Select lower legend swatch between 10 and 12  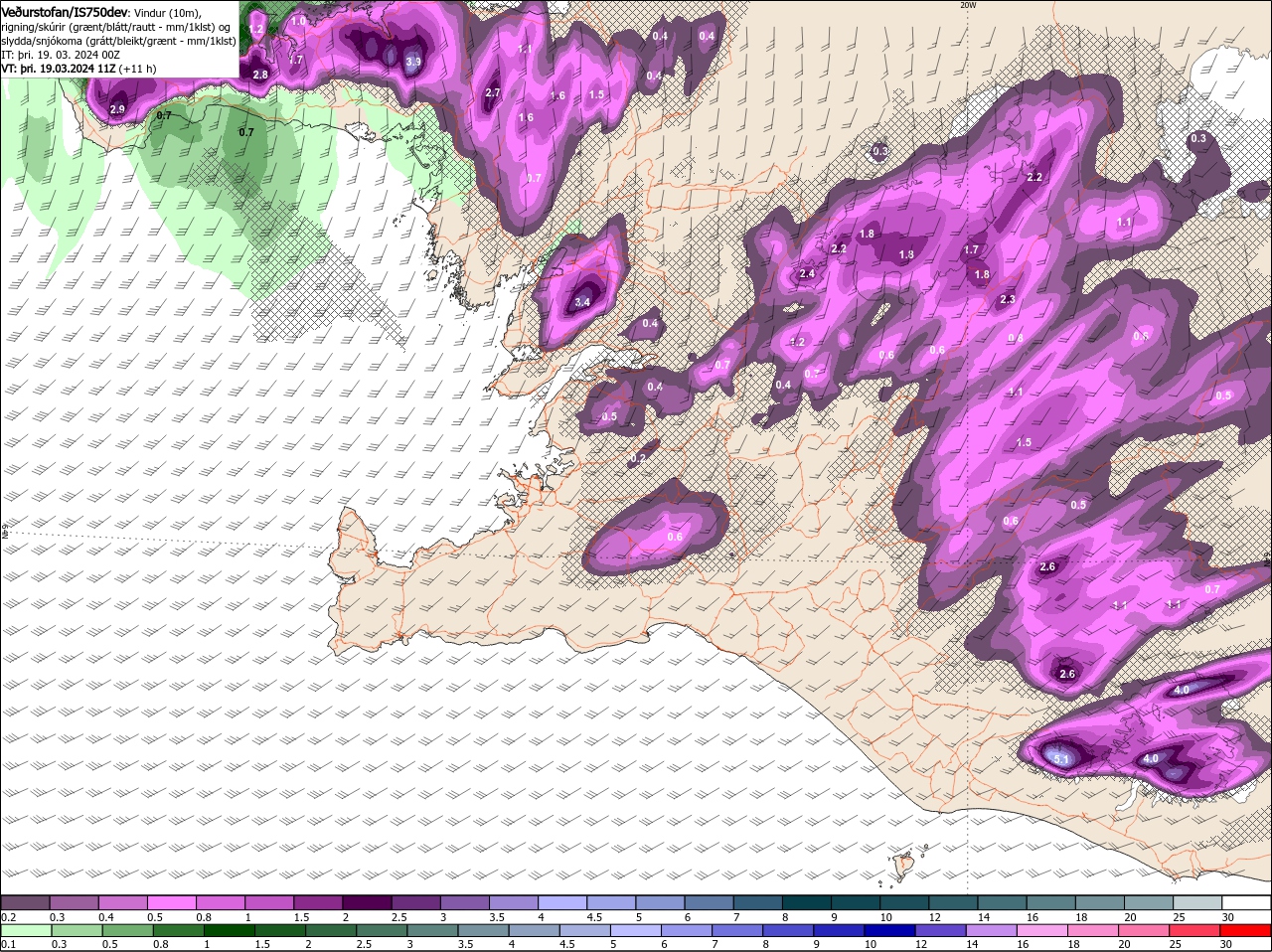pos(887,931)
